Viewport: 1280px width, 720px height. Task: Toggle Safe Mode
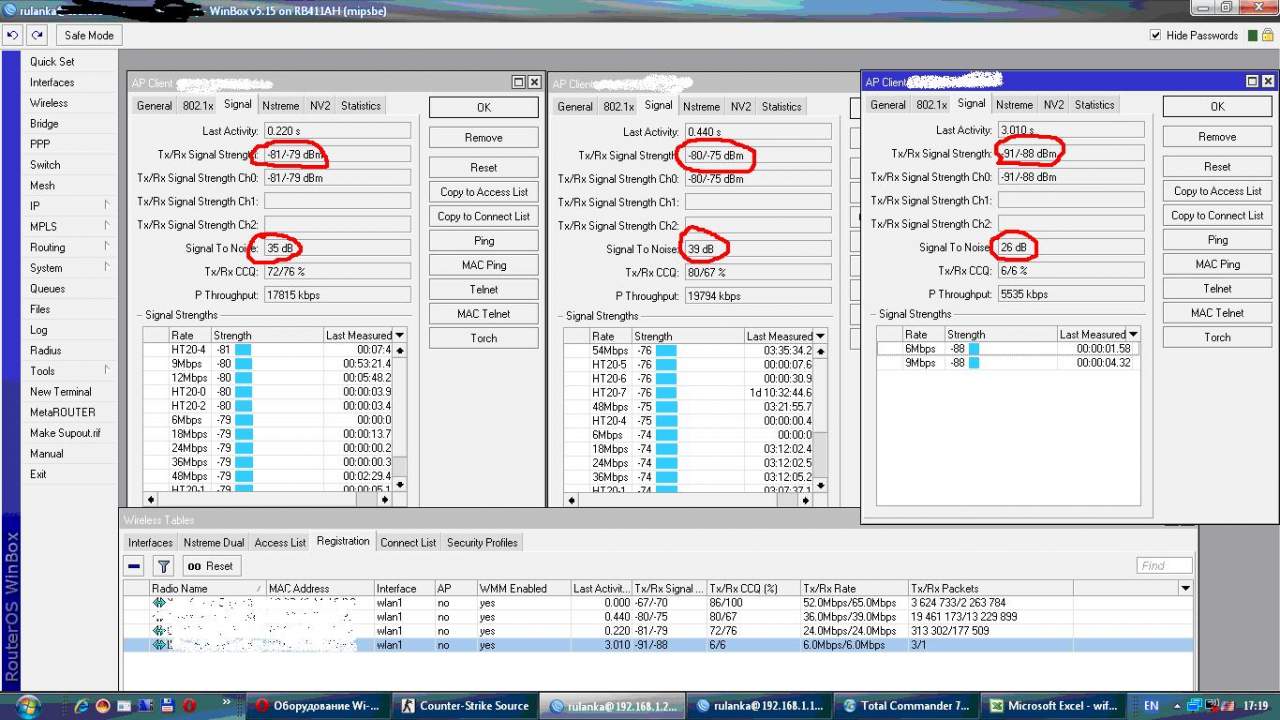pos(89,35)
